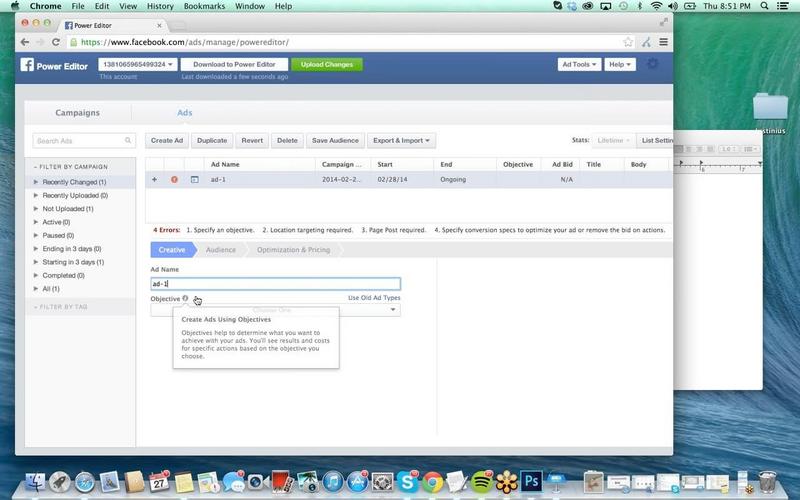Sort by the Campaign column header
This screenshot has height=500, width=800.
coord(342,164)
